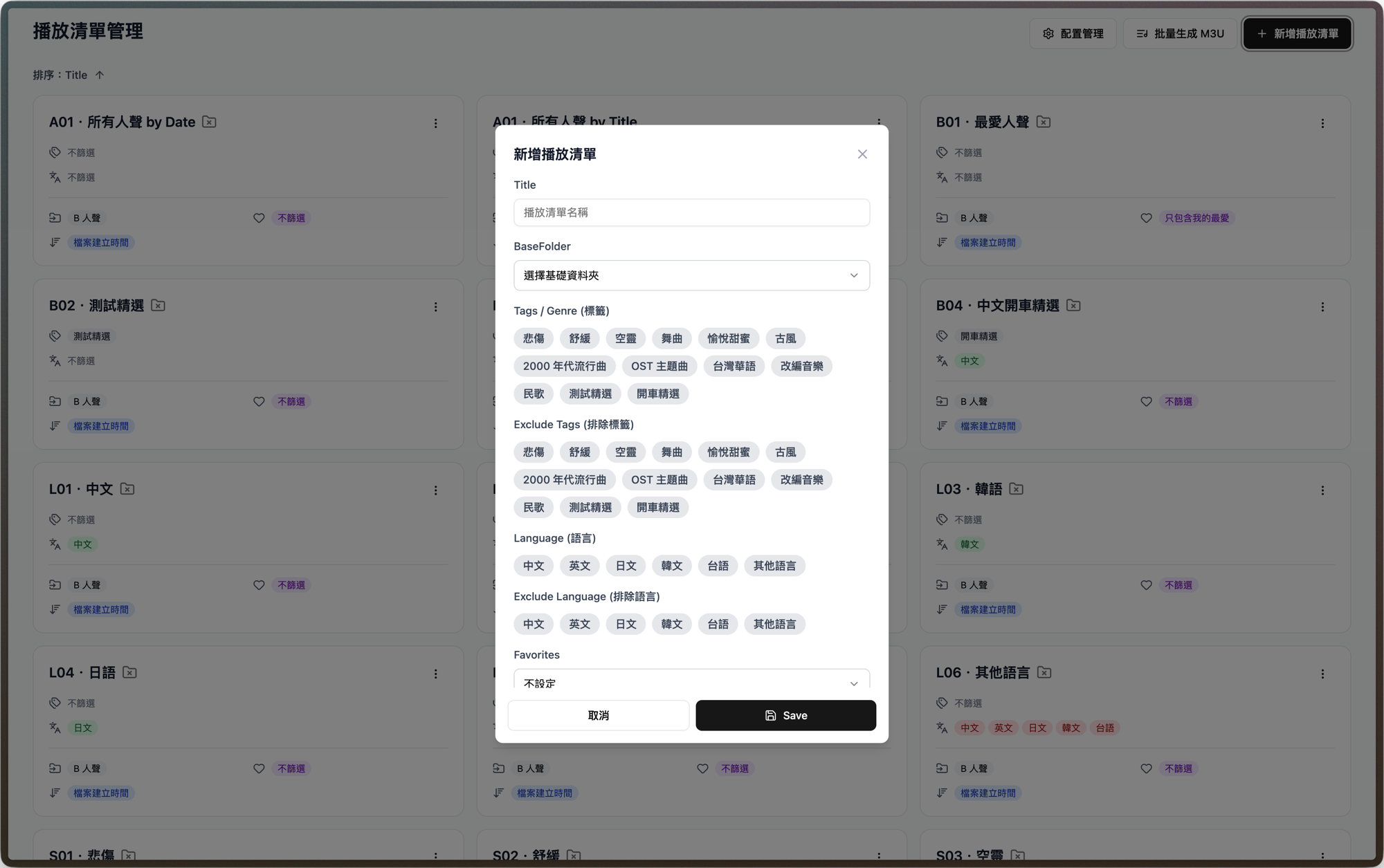This screenshot has height=868, width=1384.
Task: Toggle 古風 under Exclude Tags
Action: [785, 452]
